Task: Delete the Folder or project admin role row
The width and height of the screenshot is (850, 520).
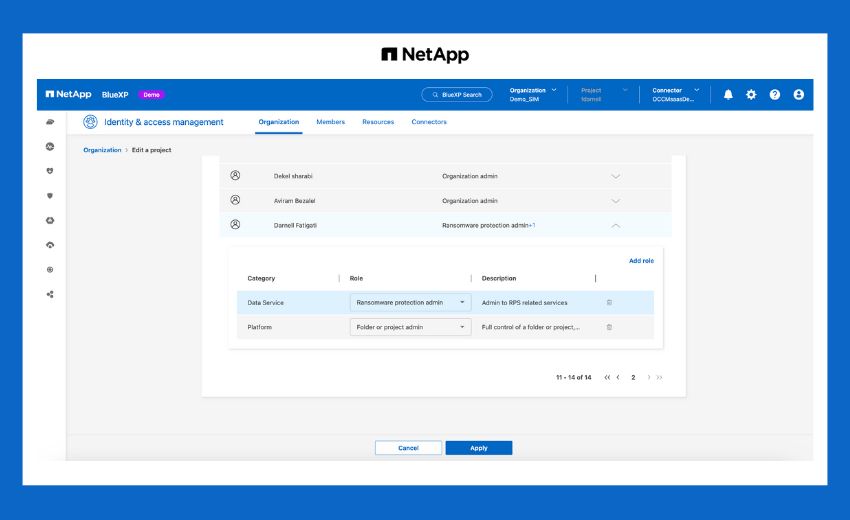Action: 609,327
